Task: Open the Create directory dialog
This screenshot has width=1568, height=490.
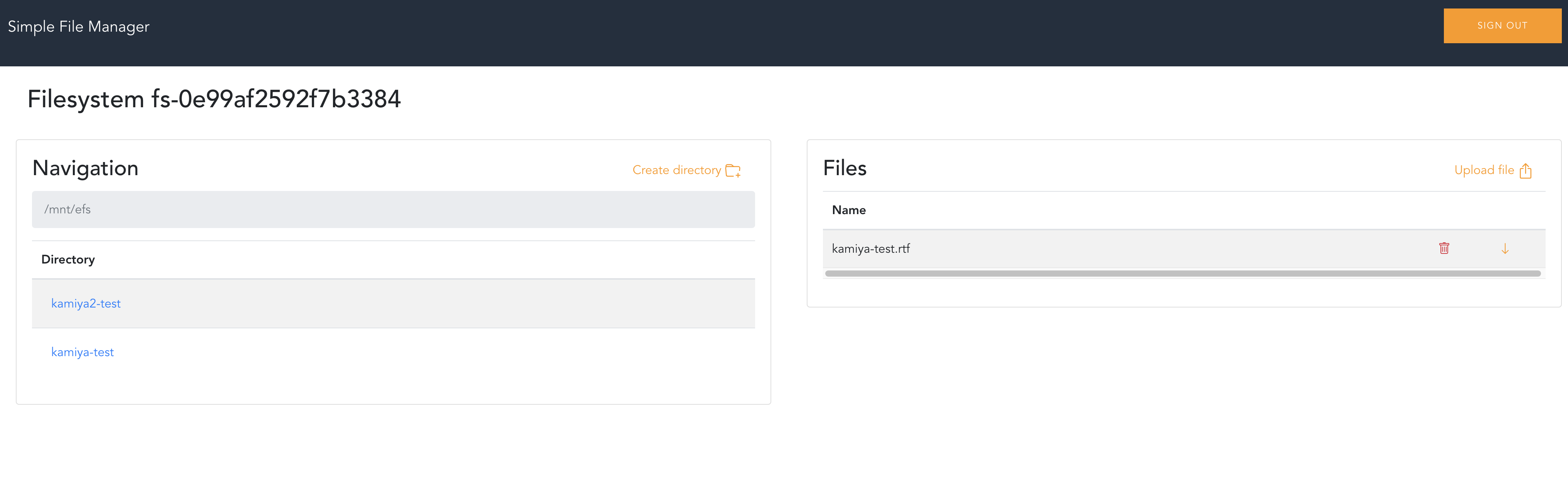Action: 677,171
